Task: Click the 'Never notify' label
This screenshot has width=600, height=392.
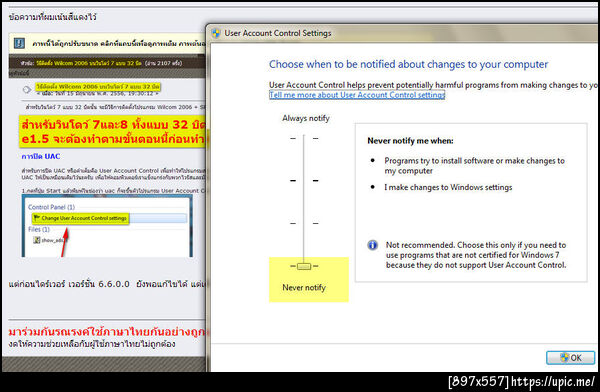Action: click(x=304, y=287)
